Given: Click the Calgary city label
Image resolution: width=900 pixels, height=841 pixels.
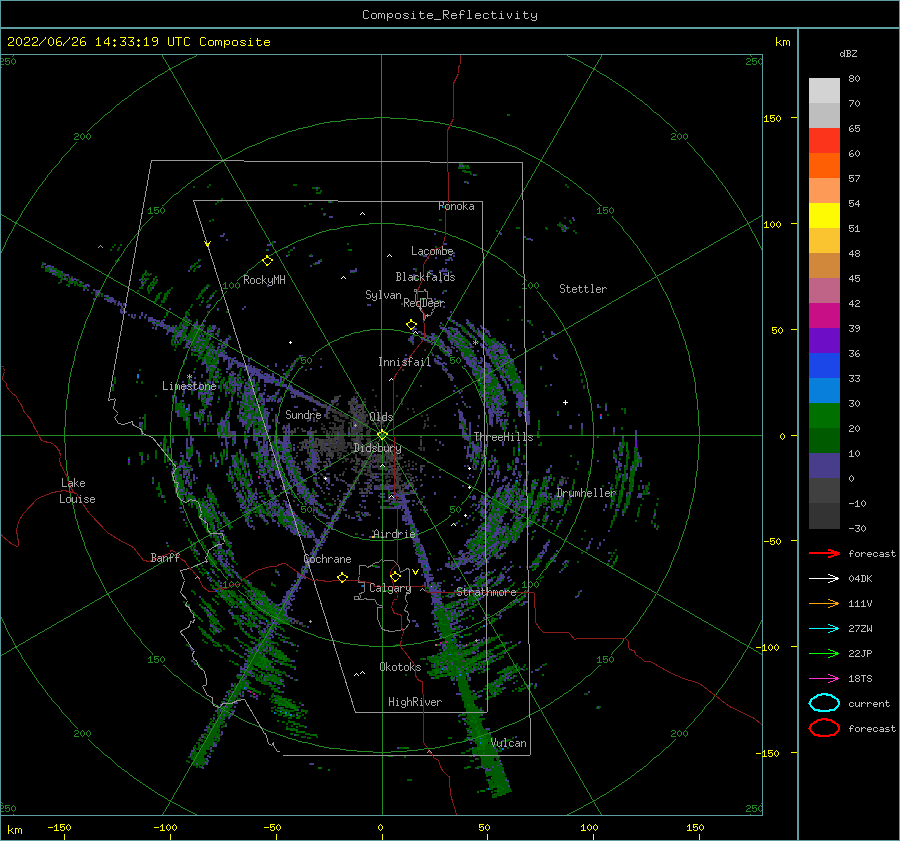Looking at the screenshot, I should coord(390,588).
